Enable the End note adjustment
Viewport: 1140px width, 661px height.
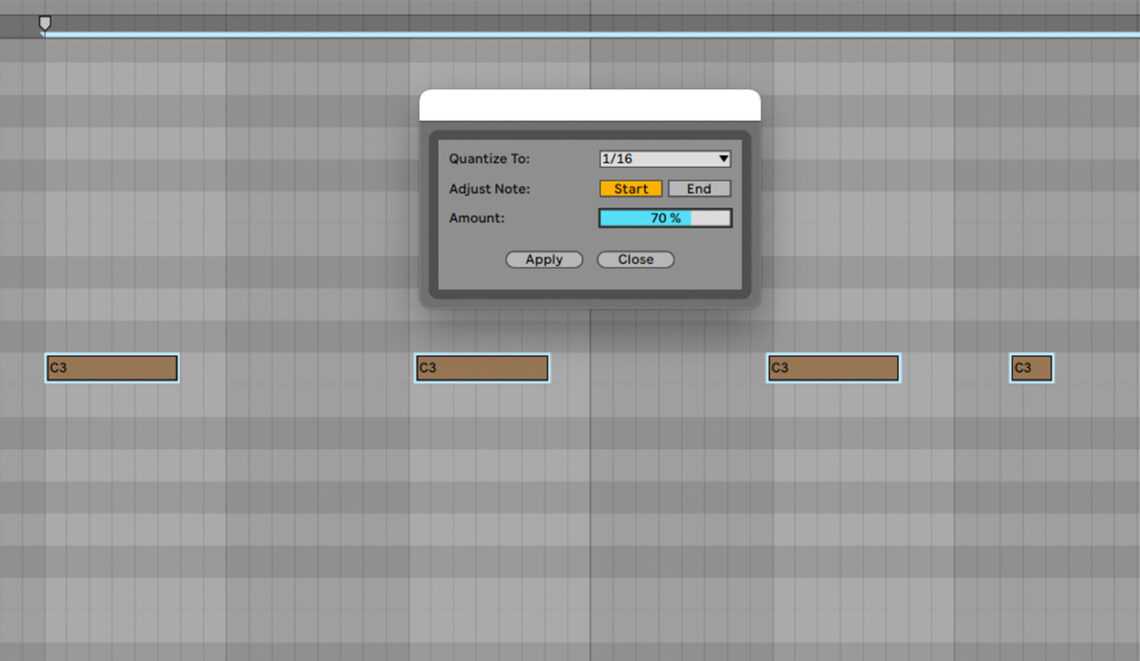click(x=699, y=188)
